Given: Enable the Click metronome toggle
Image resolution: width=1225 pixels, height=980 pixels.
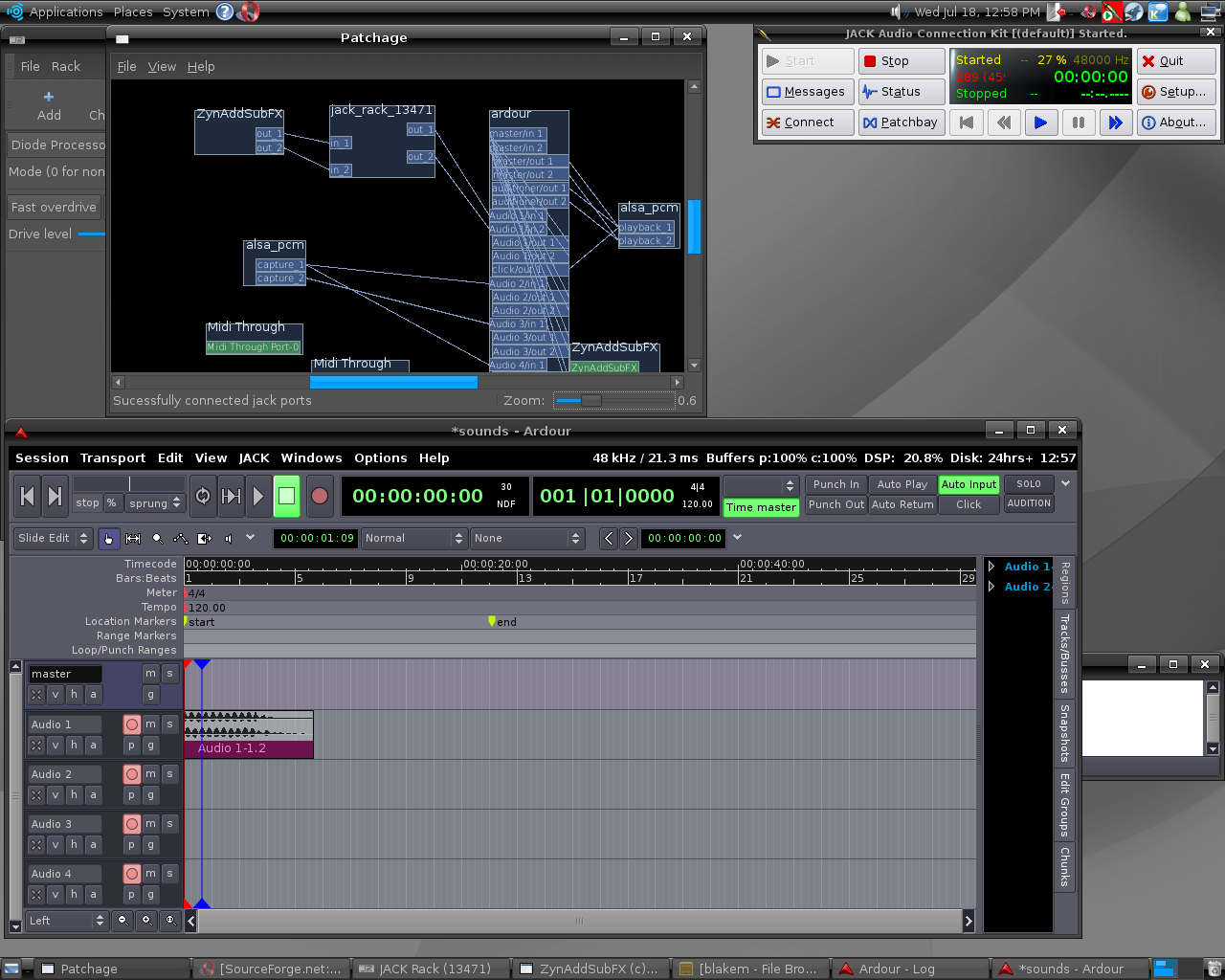Looking at the screenshot, I should click(969, 504).
